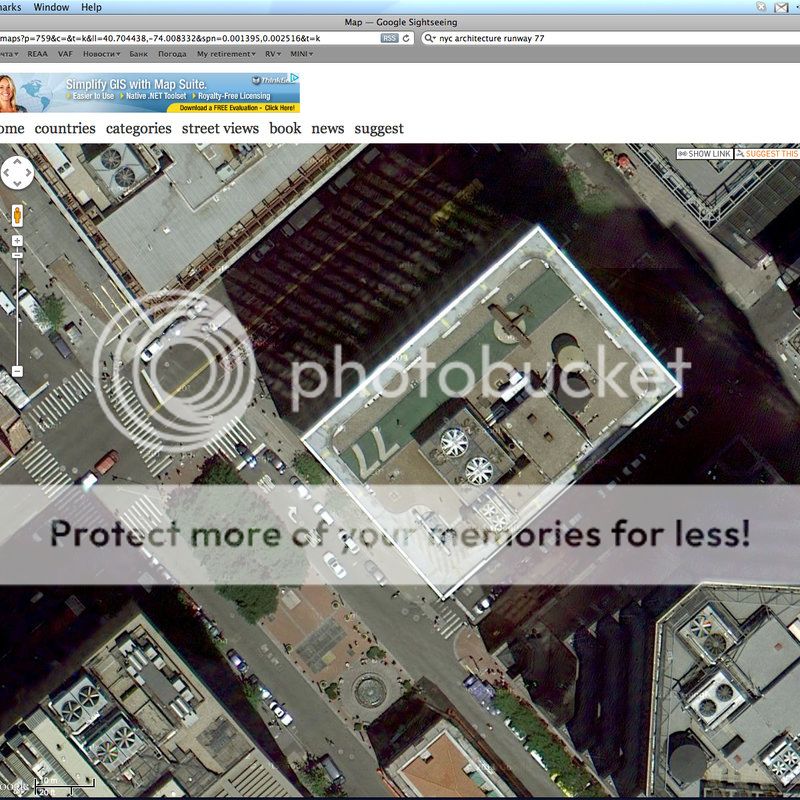This screenshot has width=800, height=800.
Task: Click the RSS feed button in address bar
Action: (389, 38)
